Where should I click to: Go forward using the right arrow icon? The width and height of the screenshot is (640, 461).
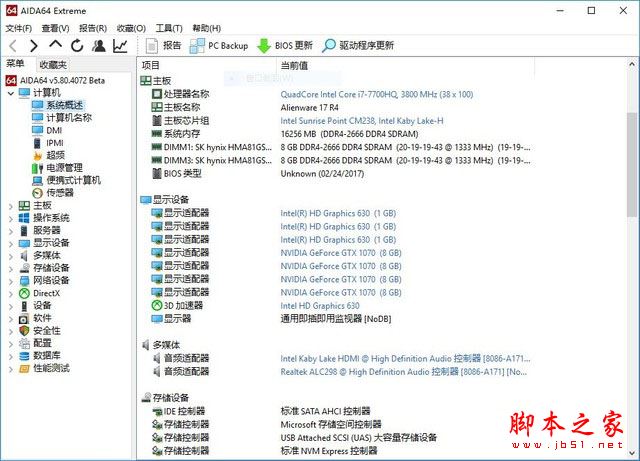[x=34, y=45]
